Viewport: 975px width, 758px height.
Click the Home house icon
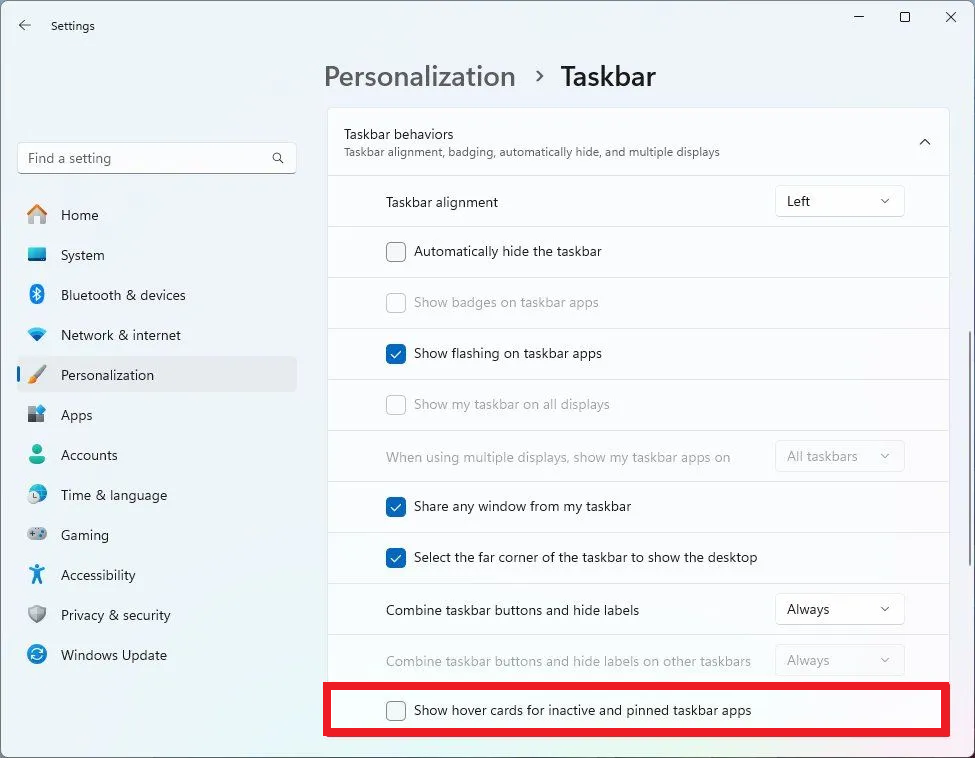pyautogui.click(x=37, y=215)
